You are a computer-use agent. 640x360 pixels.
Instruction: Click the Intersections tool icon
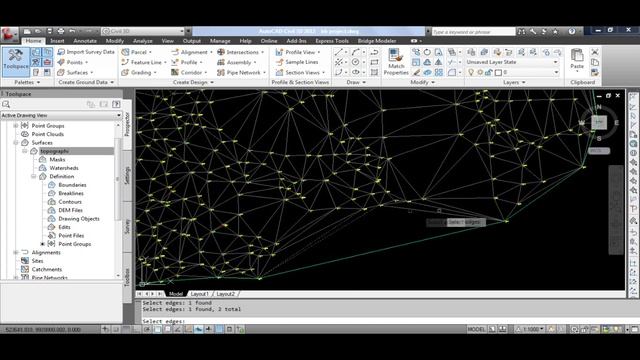[x=221, y=52]
